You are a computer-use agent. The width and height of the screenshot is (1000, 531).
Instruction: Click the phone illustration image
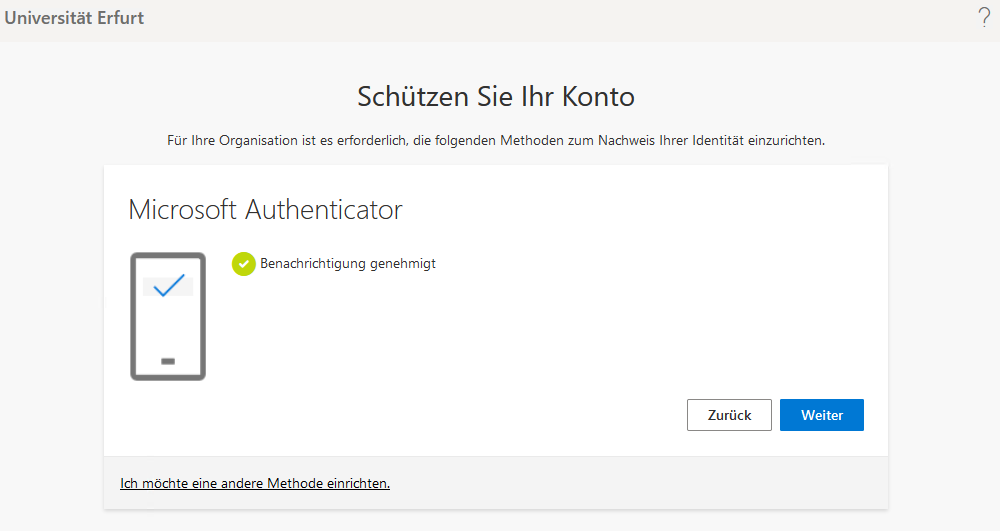coord(168,316)
